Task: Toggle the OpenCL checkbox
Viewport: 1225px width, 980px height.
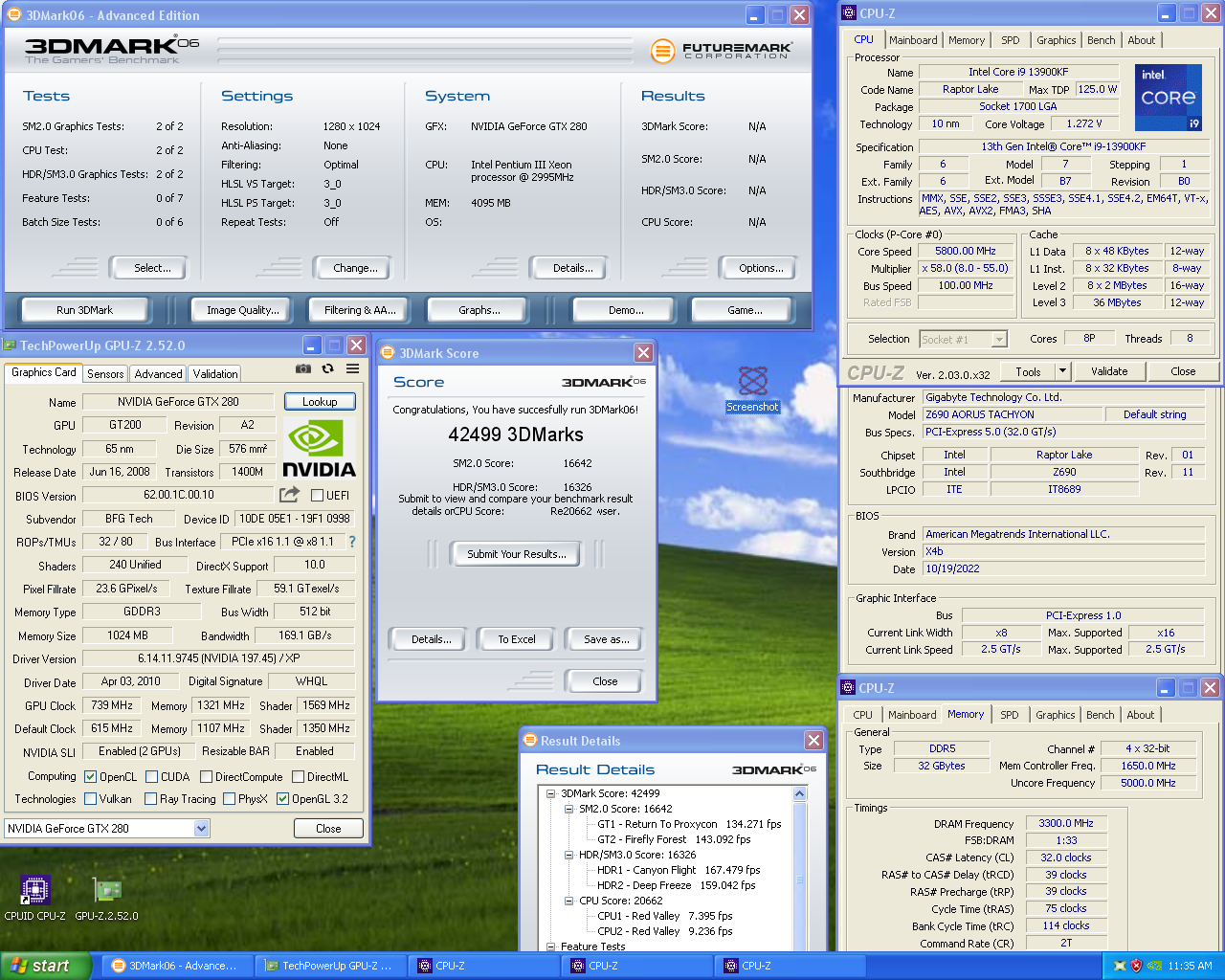Action: click(90, 777)
